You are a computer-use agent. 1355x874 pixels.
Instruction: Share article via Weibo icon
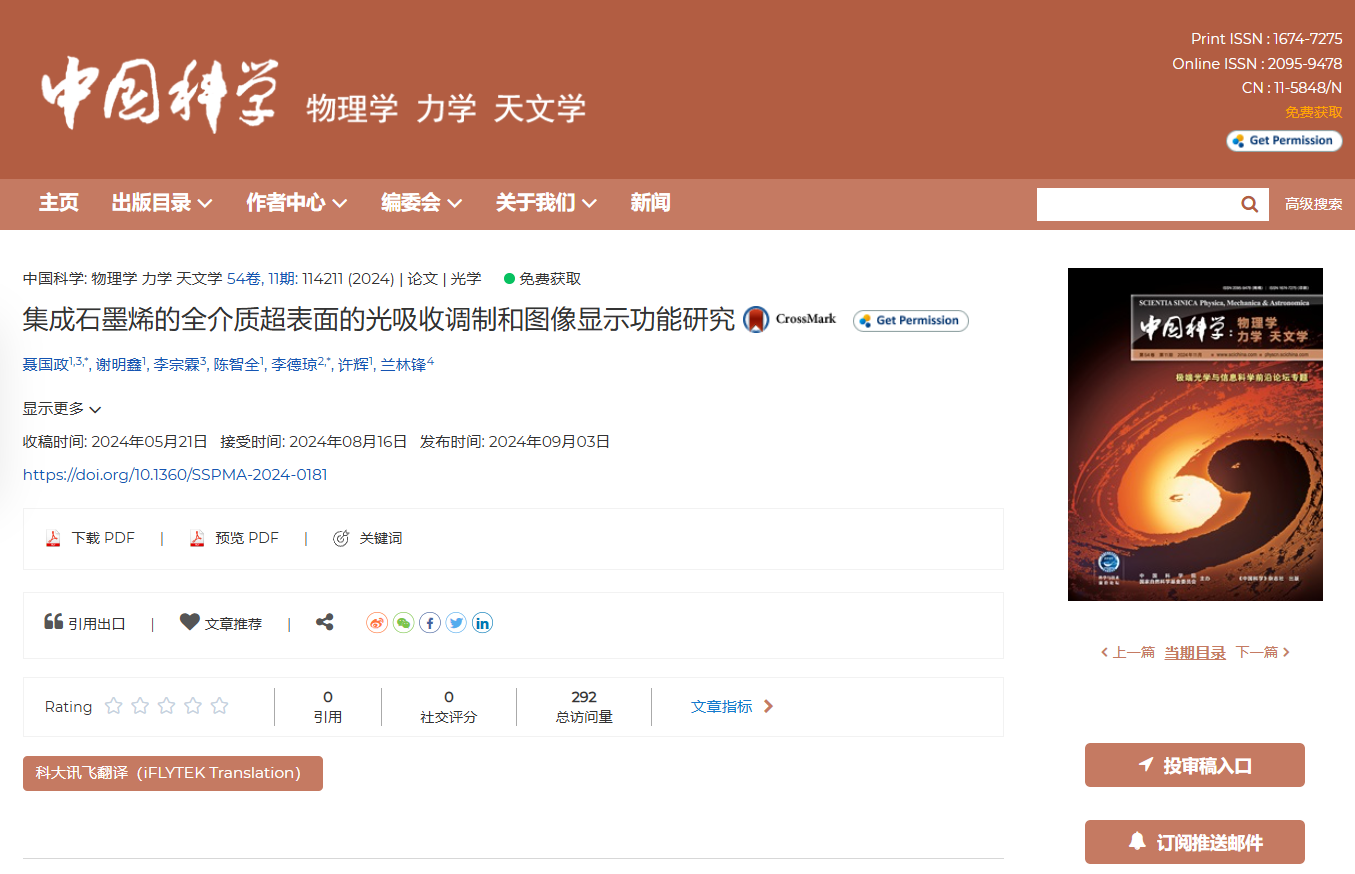[377, 623]
